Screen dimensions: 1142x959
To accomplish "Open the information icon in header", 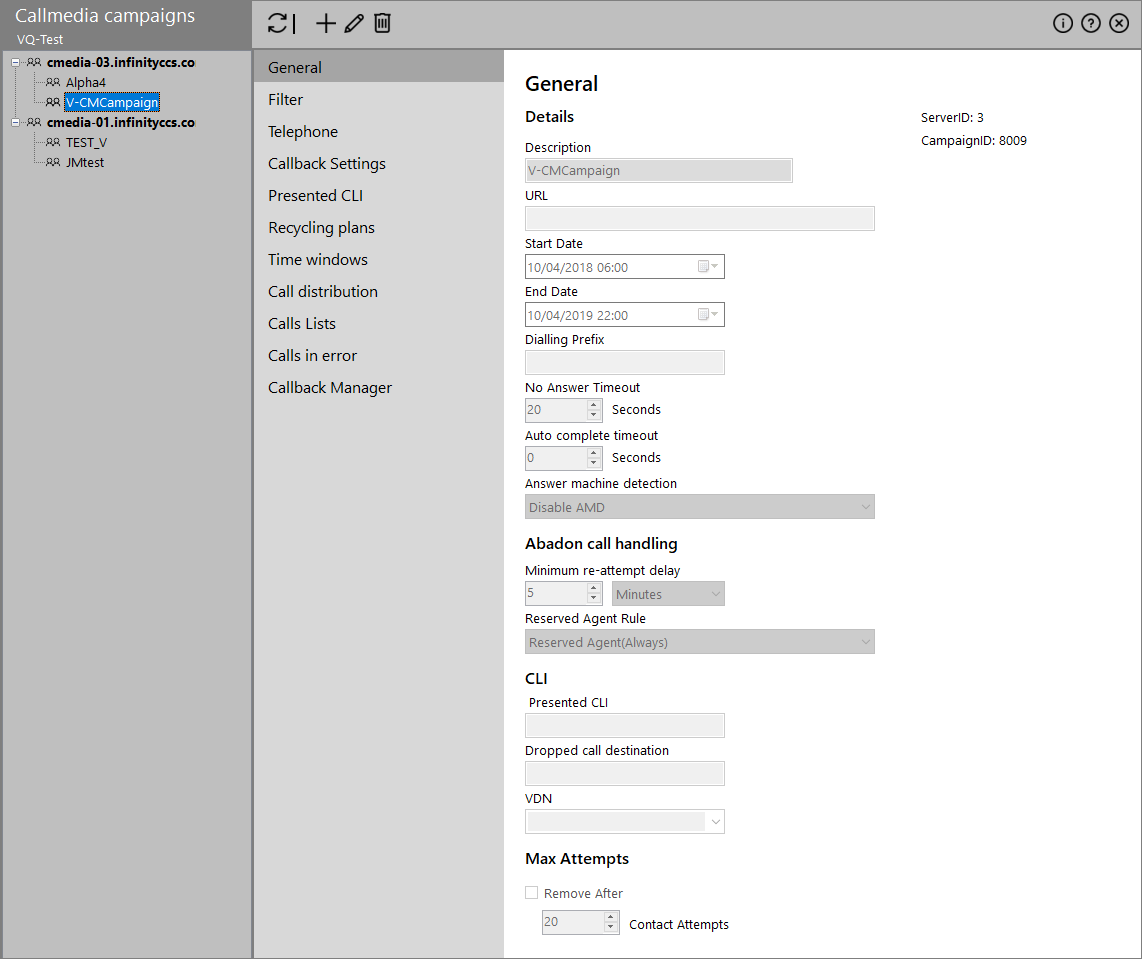I will 1063,24.
